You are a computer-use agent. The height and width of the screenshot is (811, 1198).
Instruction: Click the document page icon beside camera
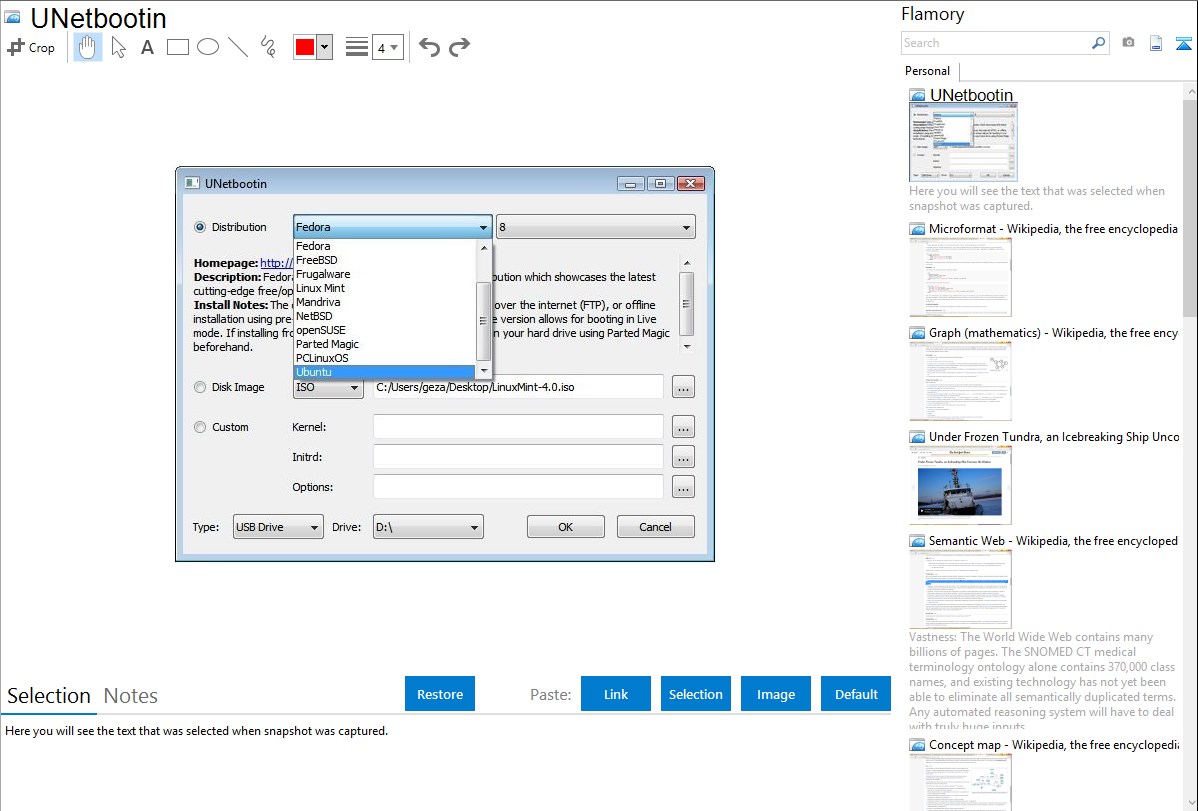(x=1156, y=43)
